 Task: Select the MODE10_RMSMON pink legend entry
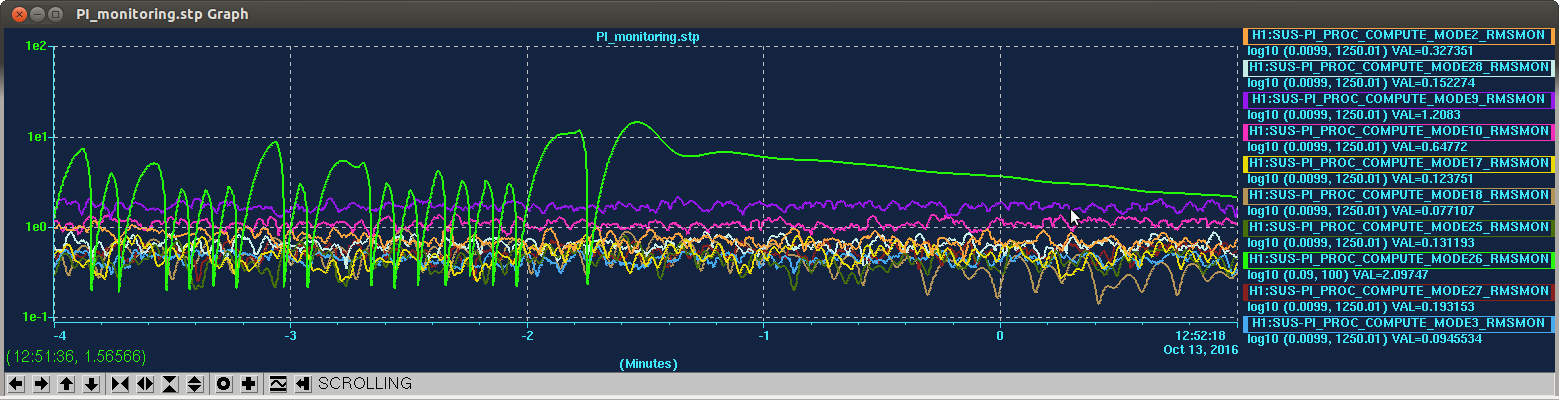point(1398,131)
